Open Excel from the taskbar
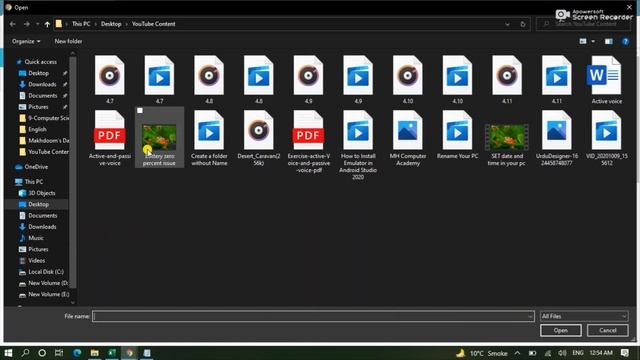 [x=112, y=353]
